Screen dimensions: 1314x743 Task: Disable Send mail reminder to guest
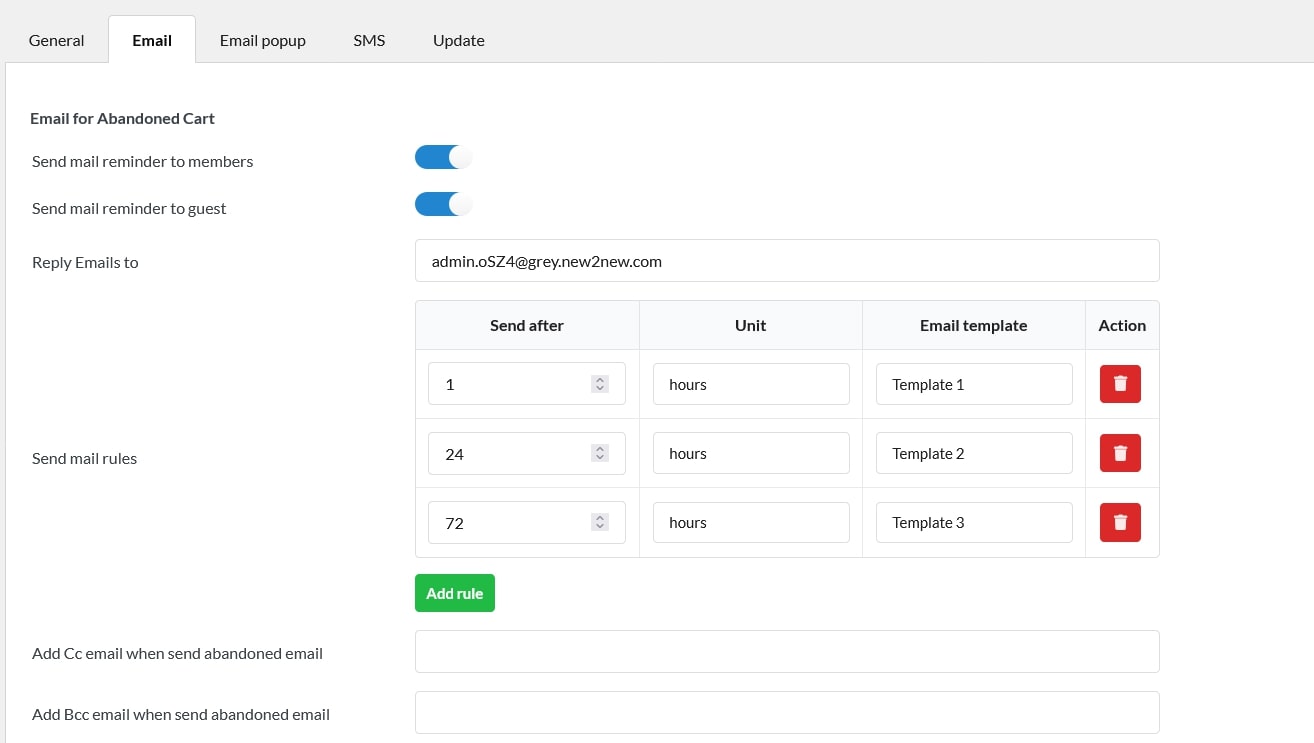coord(443,204)
